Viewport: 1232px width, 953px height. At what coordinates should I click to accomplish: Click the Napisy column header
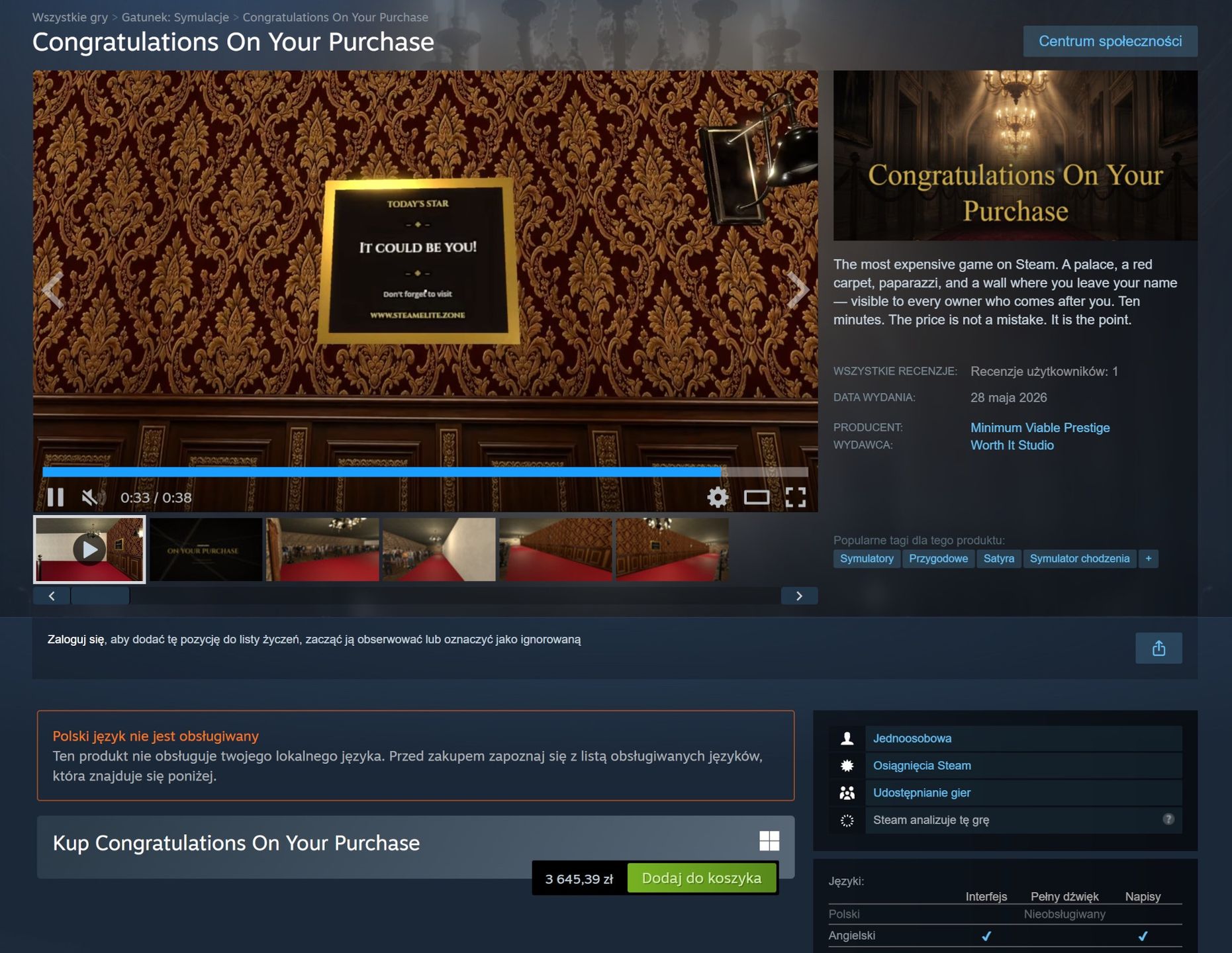coord(1143,897)
